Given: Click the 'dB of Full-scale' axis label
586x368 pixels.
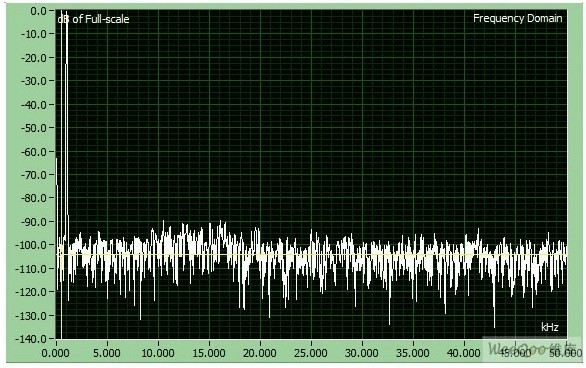Looking at the screenshot, I should [x=93, y=19].
